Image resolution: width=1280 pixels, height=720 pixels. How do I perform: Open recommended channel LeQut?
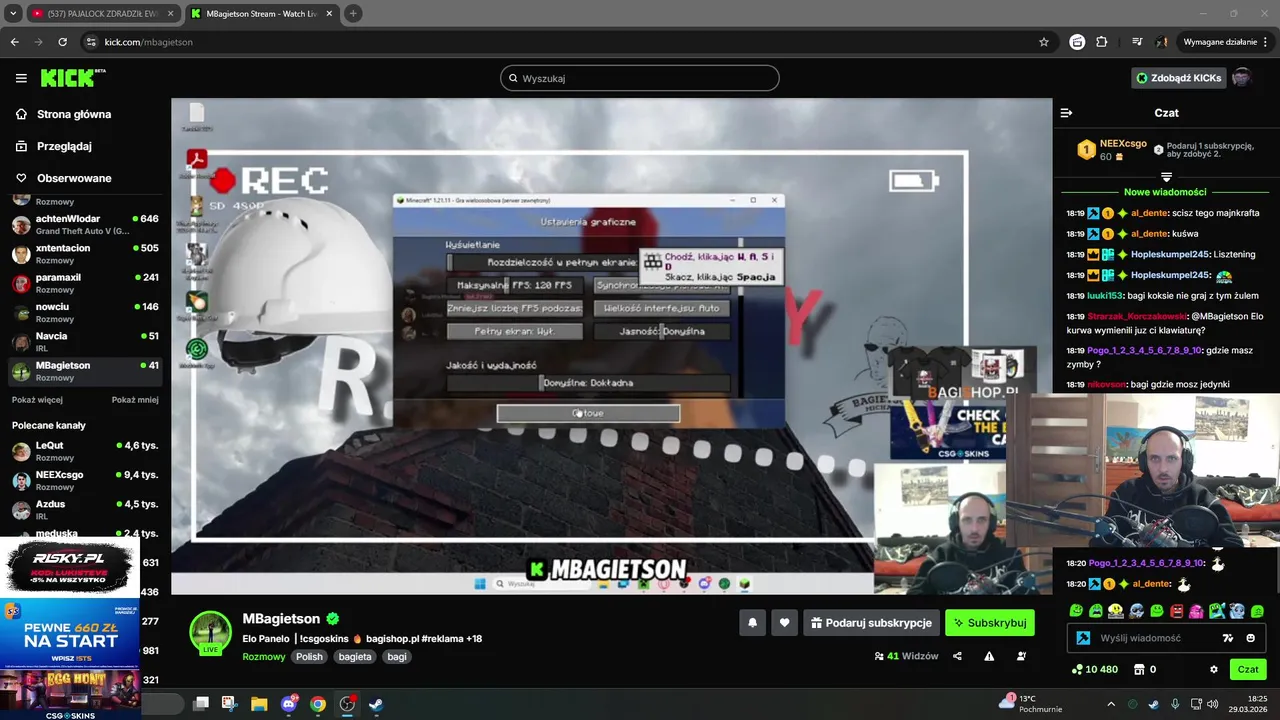(x=85, y=450)
